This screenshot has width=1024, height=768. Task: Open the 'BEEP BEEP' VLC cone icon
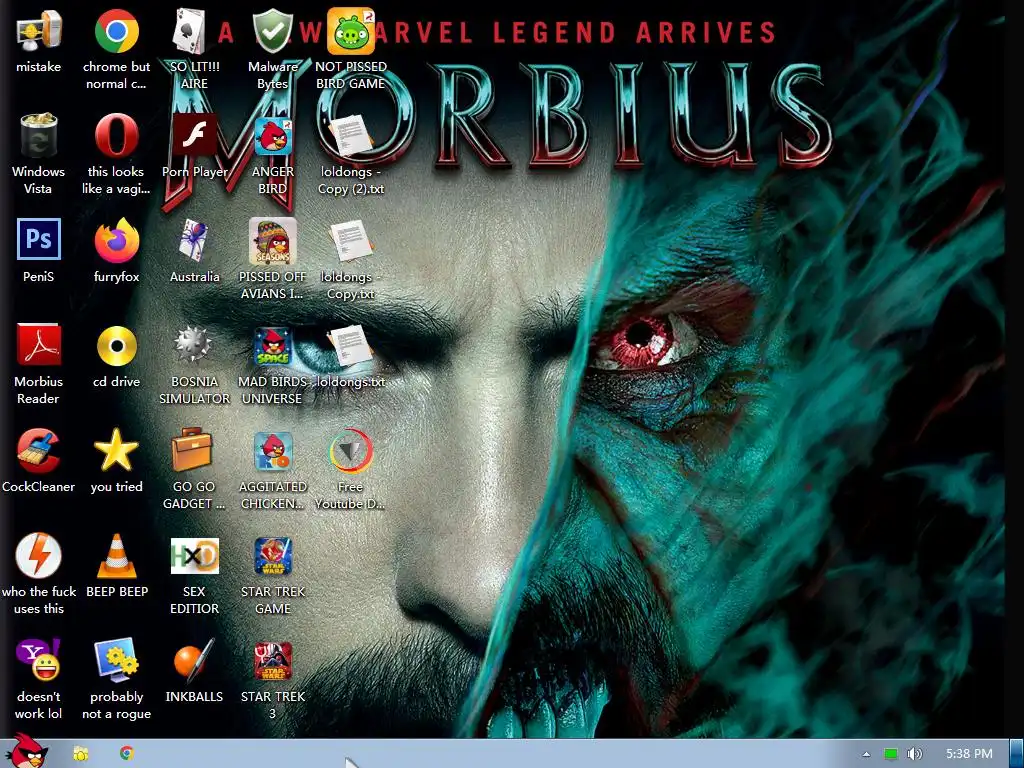[116, 556]
